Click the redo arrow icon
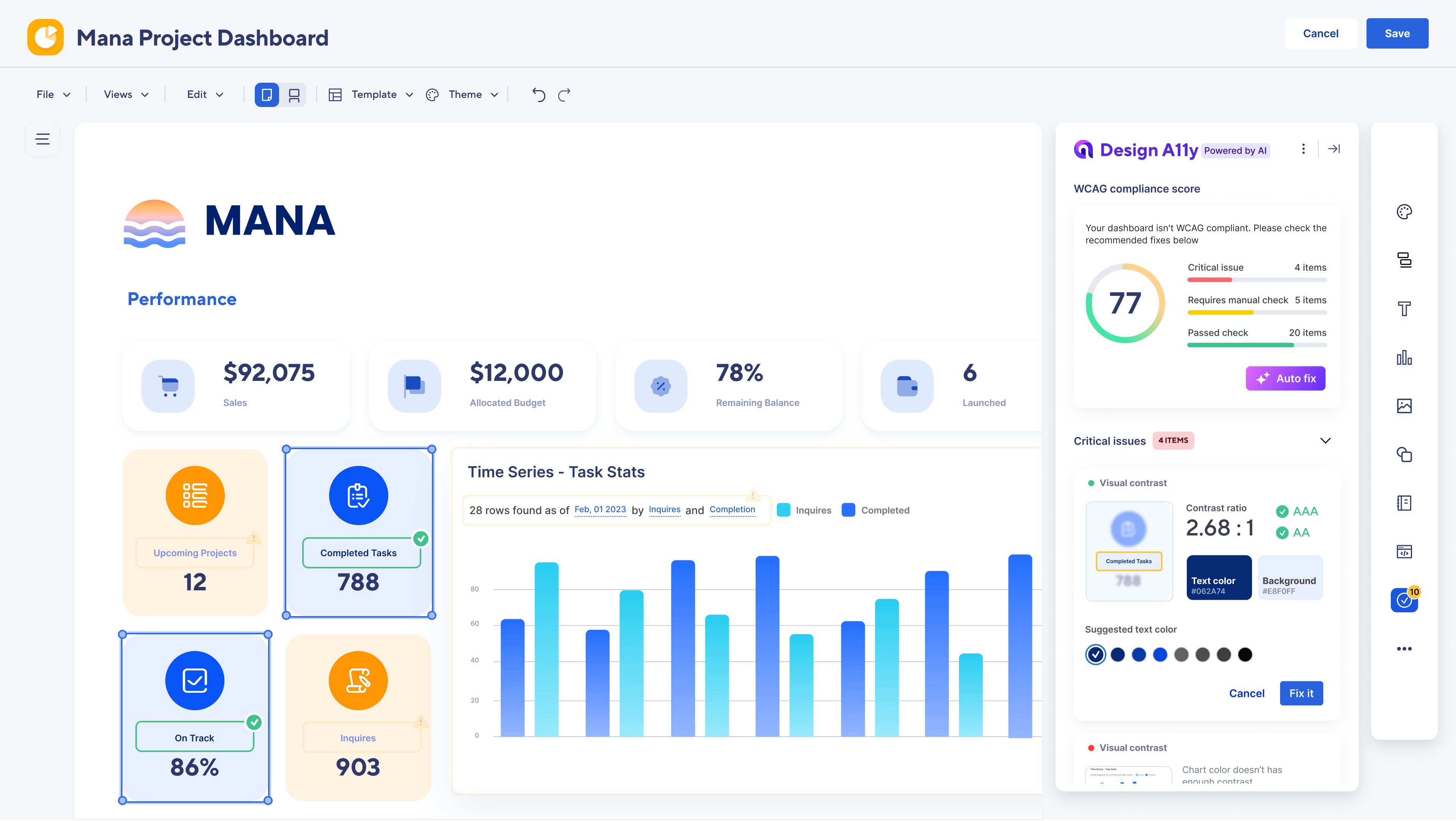The width and height of the screenshot is (1456, 821). point(564,94)
